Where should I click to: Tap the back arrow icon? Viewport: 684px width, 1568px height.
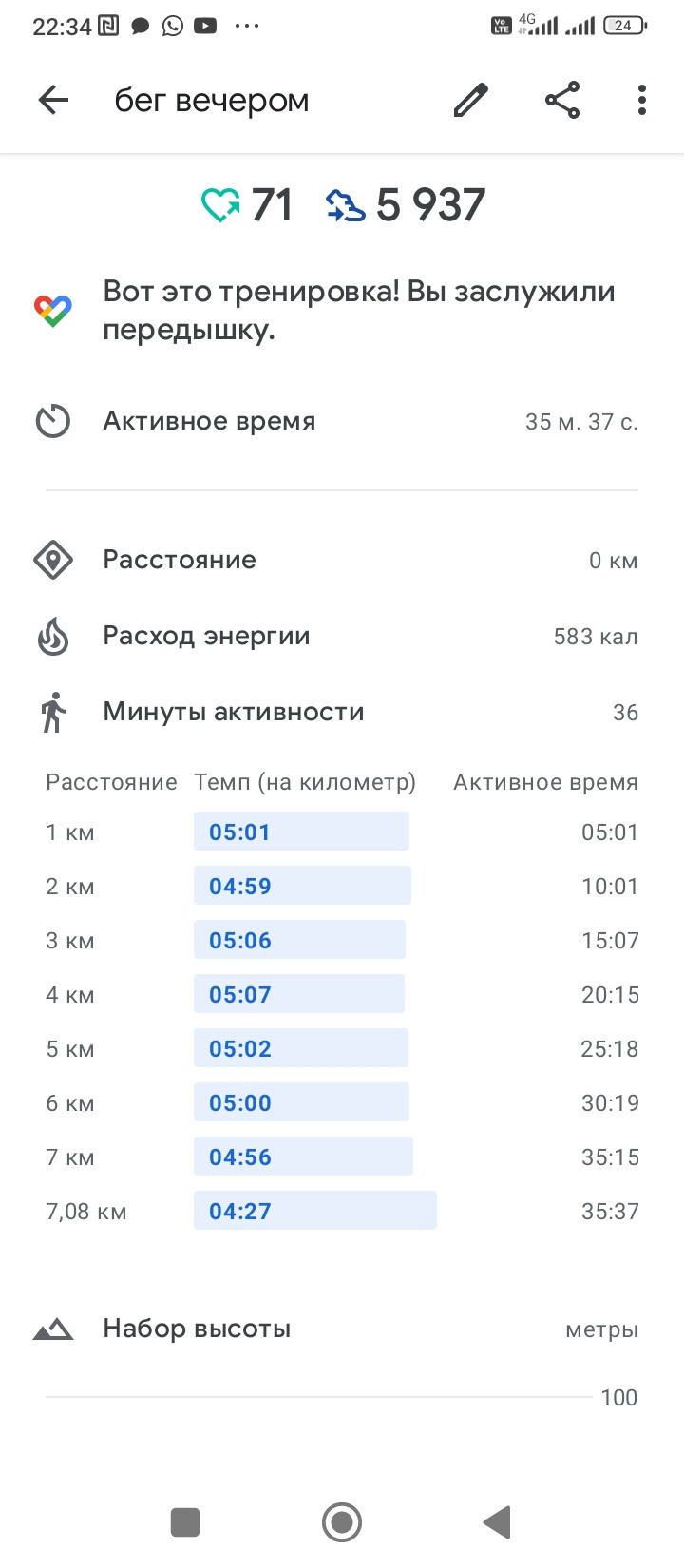click(53, 100)
